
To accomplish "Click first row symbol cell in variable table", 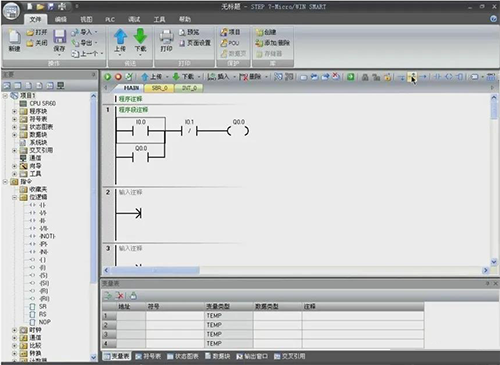I will (x=176, y=316).
